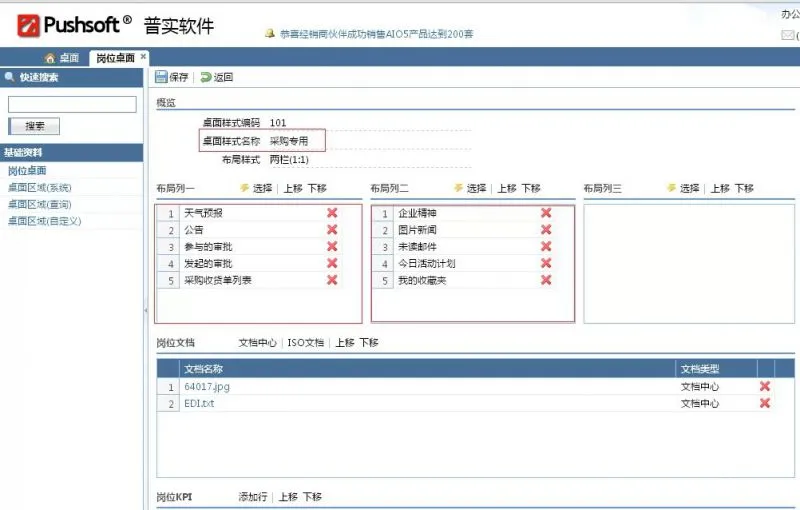Image resolution: width=800 pixels, height=510 pixels.
Task: Select the 天气预报 row
Action: pos(250,213)
